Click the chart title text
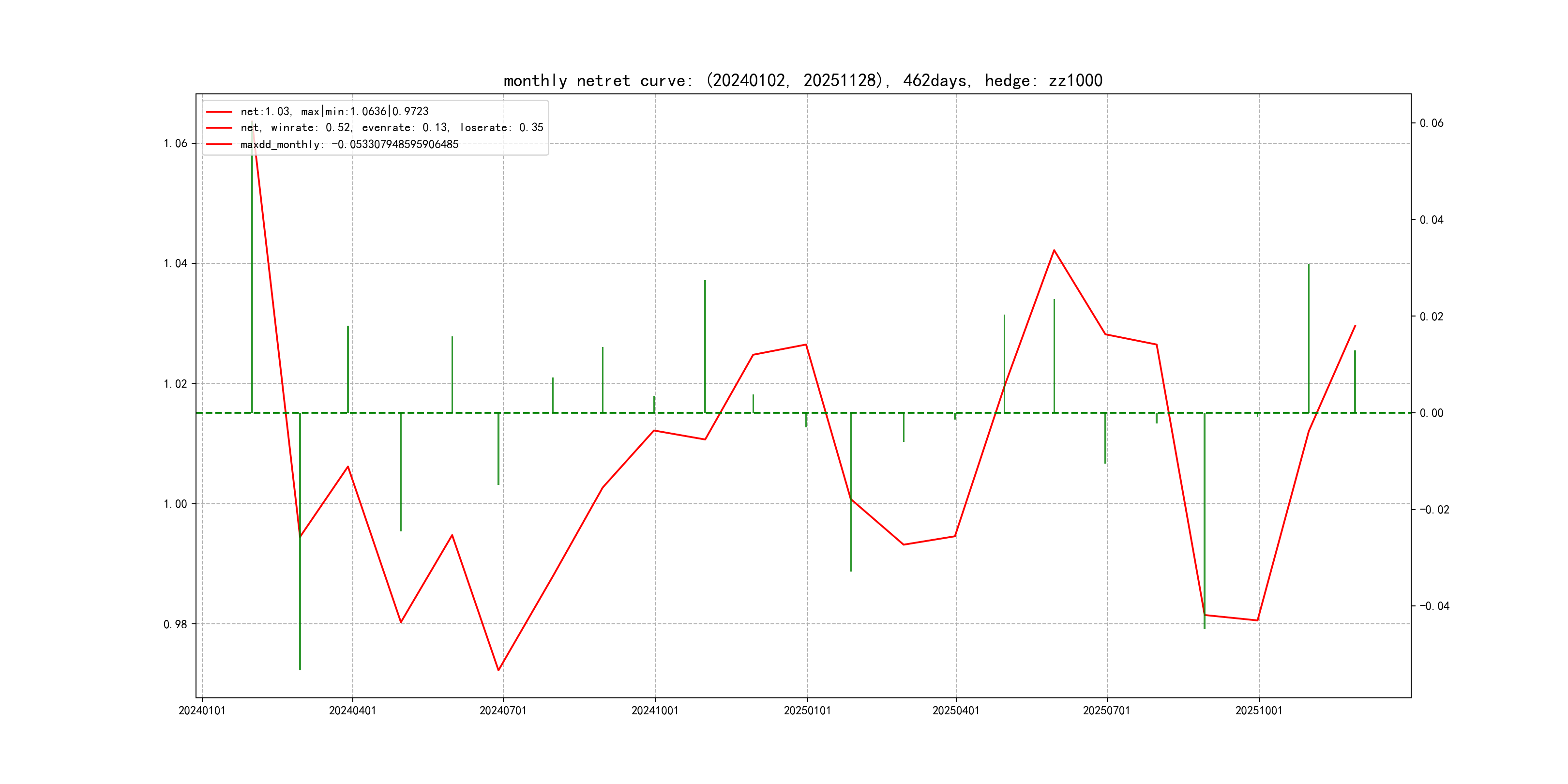The image size is (1568, 784). click(x=802, y=80)
